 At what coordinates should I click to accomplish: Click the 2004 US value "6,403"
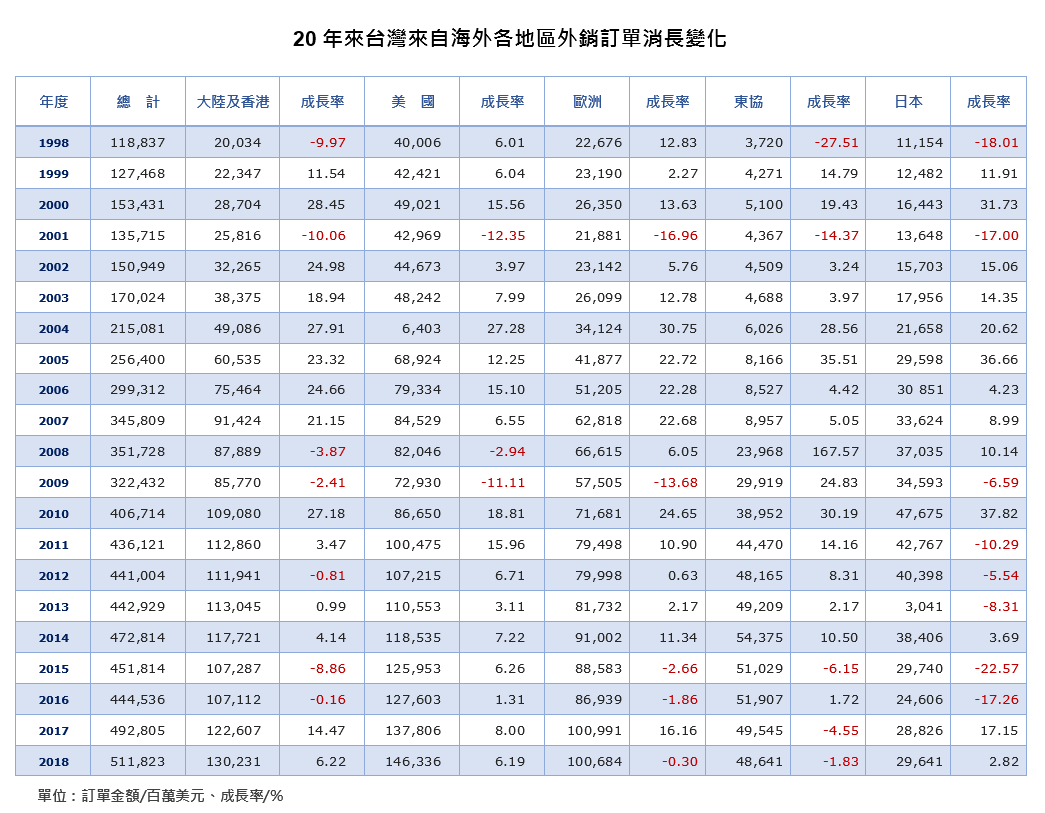pyautogui.click(x=421, y=329)
